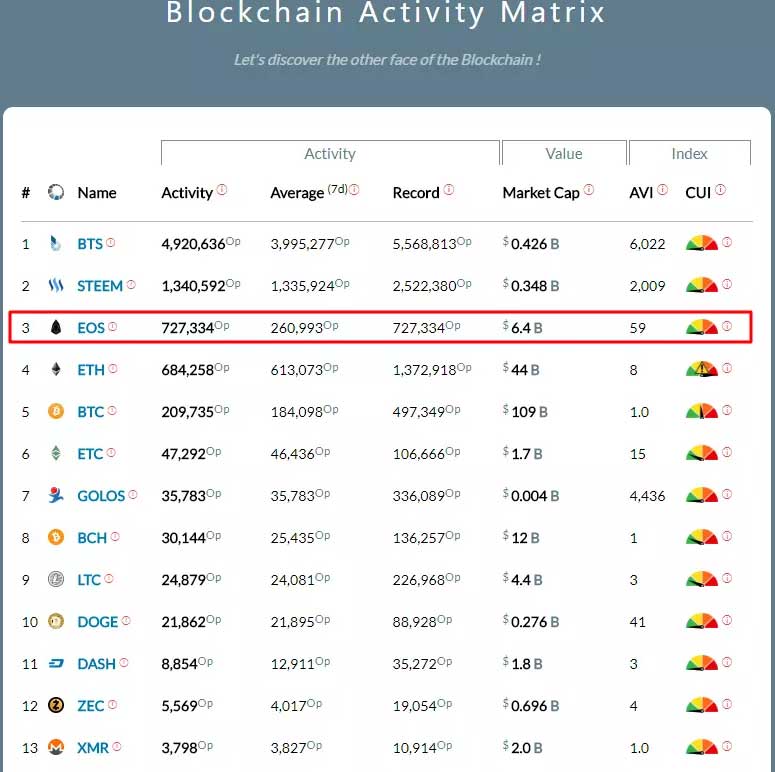
Task: Click the BTS coin logo icon
Action: [55, 243]
